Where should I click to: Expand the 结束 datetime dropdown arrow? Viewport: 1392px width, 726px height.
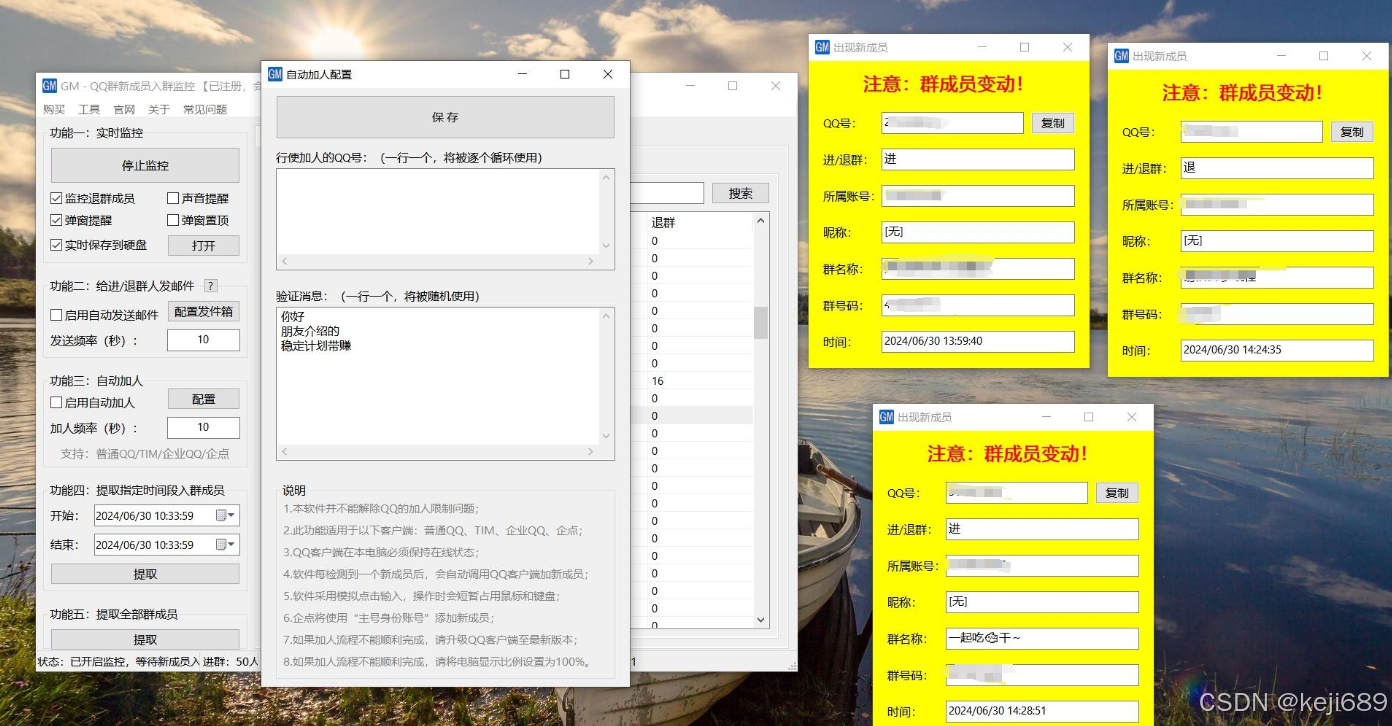click(233, 545)
